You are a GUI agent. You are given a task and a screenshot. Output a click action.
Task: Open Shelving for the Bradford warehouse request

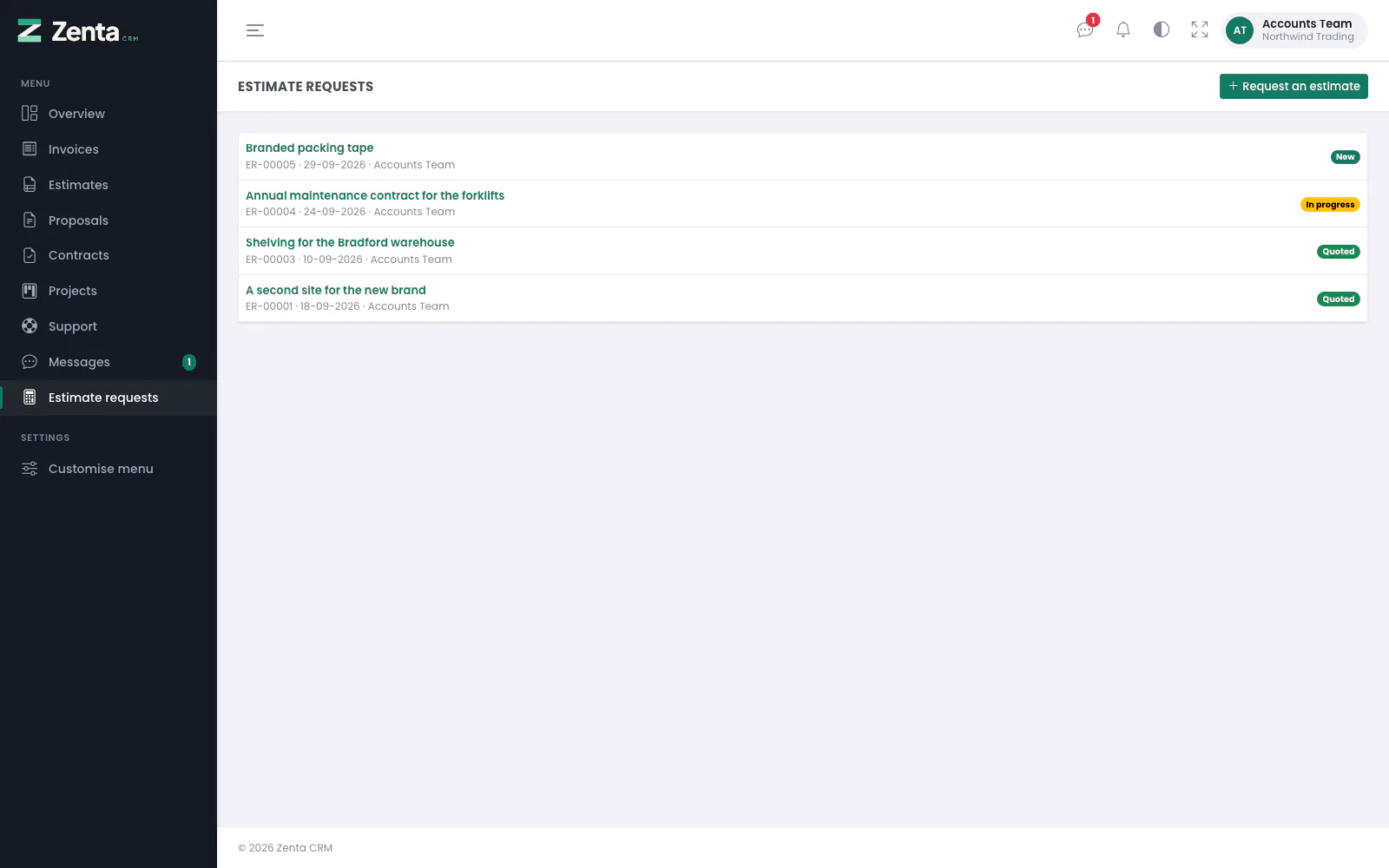pyautogui.click(x=350, y=242)
